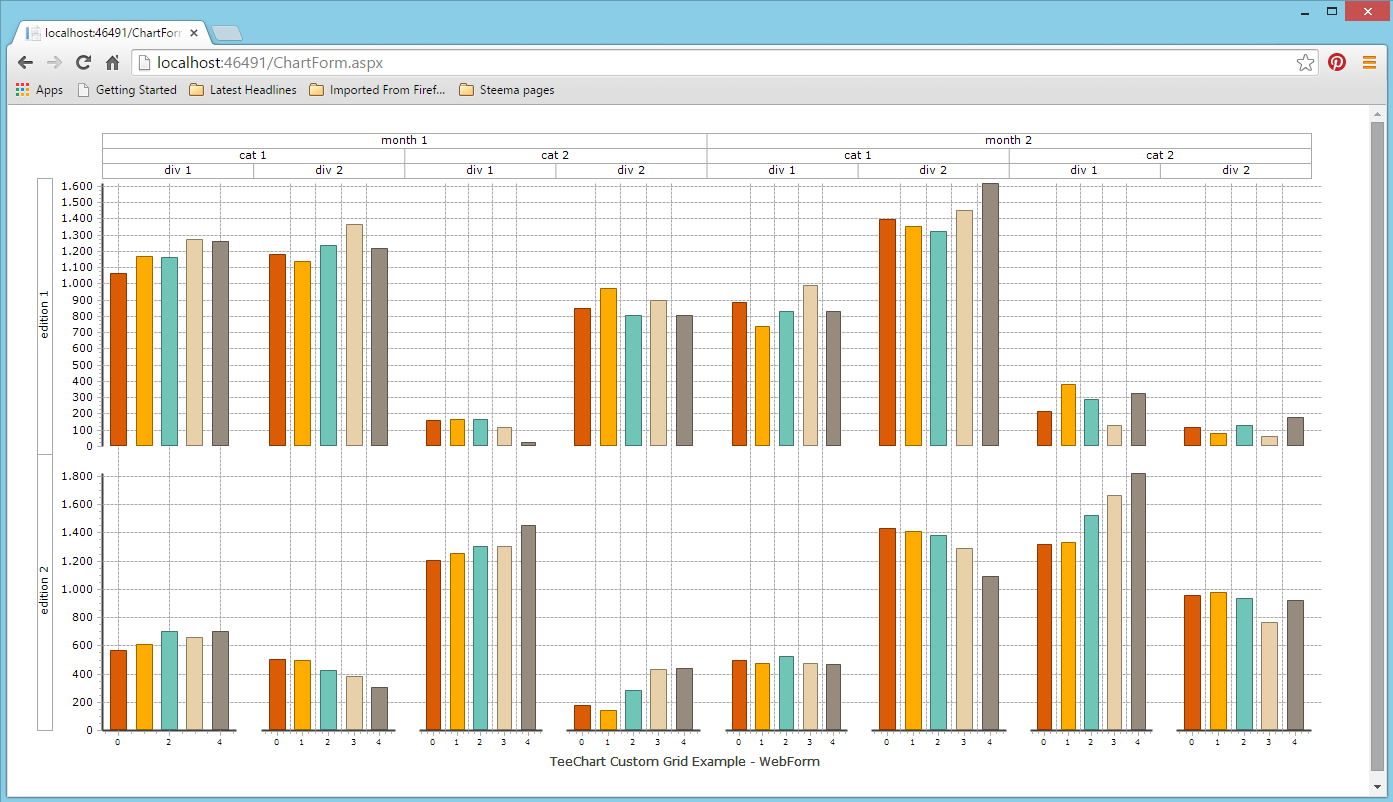1393x802 pixels.
Task: Open the Steema pages bookmark folder
Action: click(506, 90)
